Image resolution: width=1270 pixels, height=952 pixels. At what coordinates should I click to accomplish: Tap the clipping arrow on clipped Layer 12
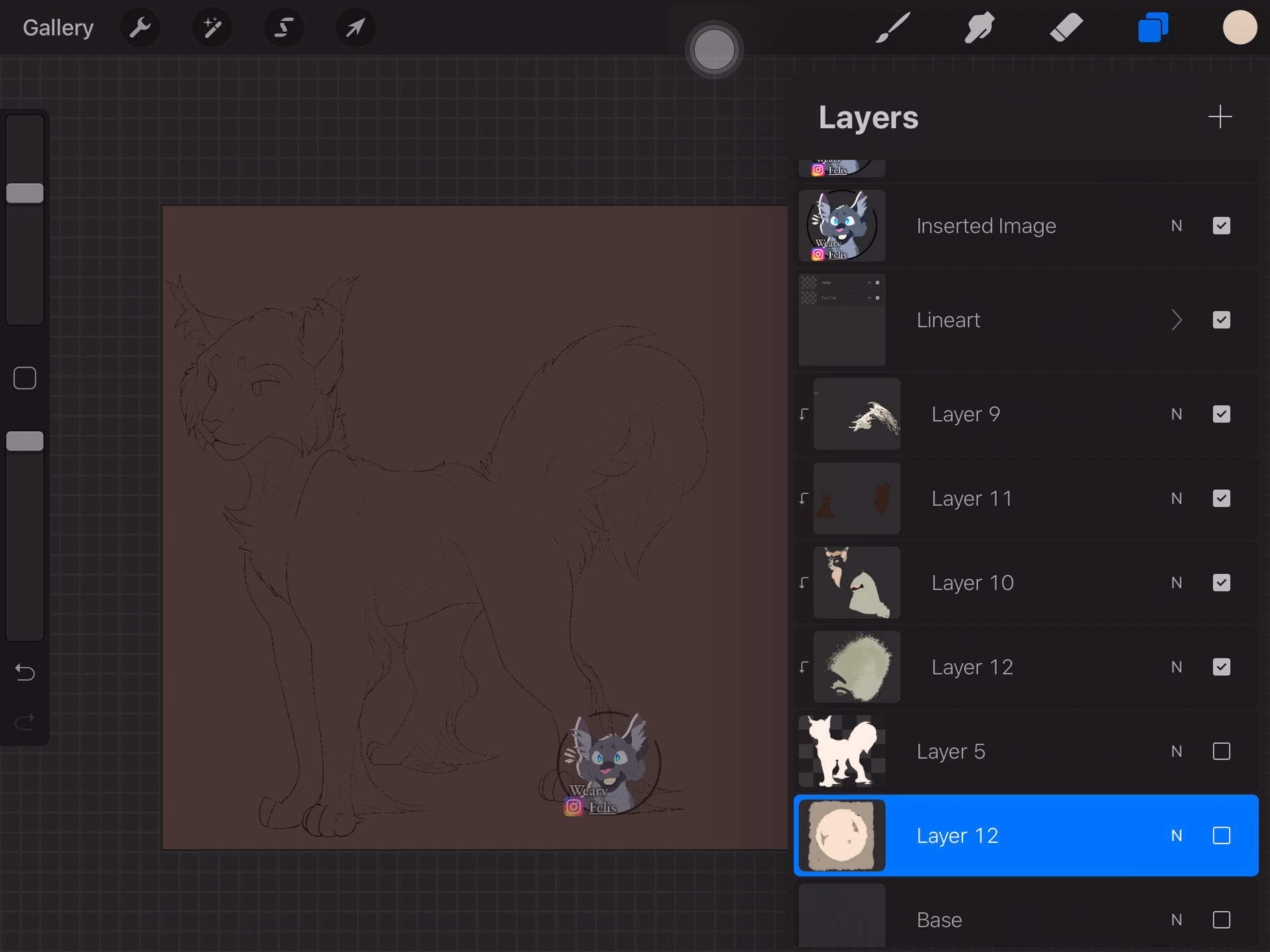[804, 667]
